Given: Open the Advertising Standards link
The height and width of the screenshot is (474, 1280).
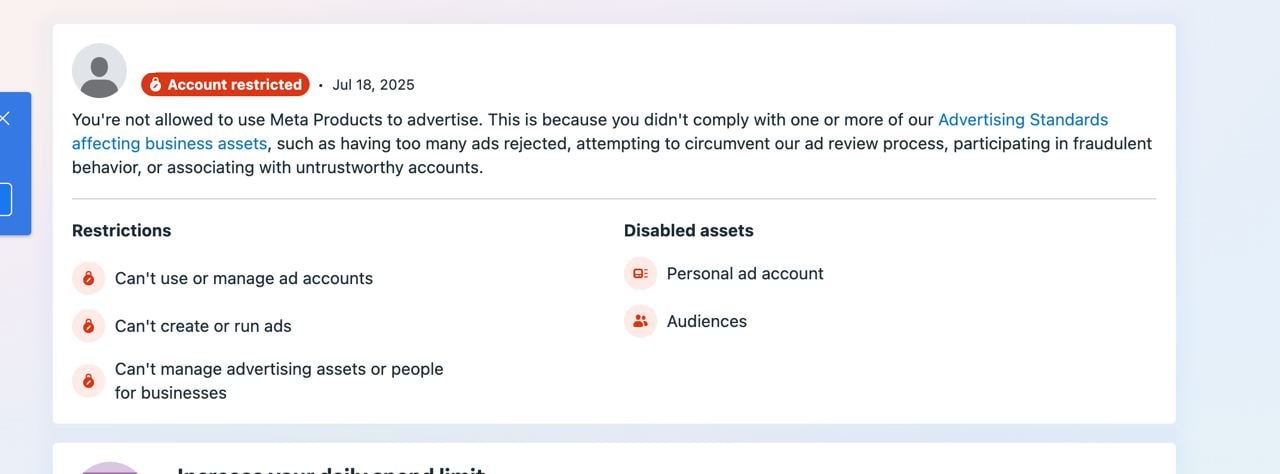Looking at the screenshot, I should (1022, 120).
